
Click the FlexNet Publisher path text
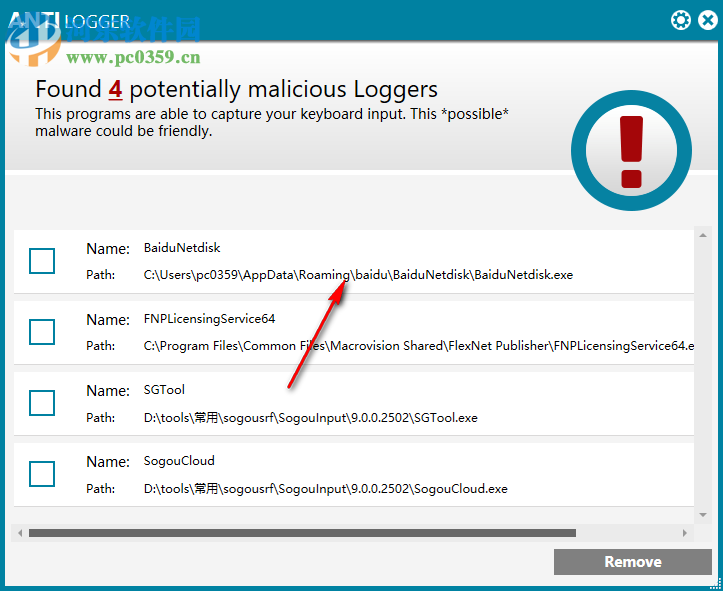coord(419,346)
